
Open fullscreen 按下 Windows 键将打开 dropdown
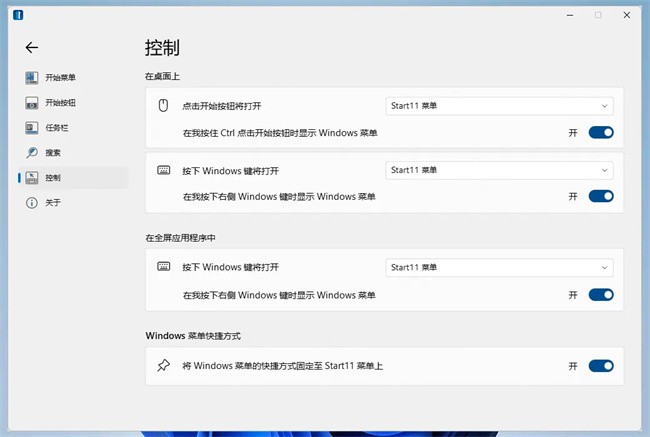coord(499,267)
